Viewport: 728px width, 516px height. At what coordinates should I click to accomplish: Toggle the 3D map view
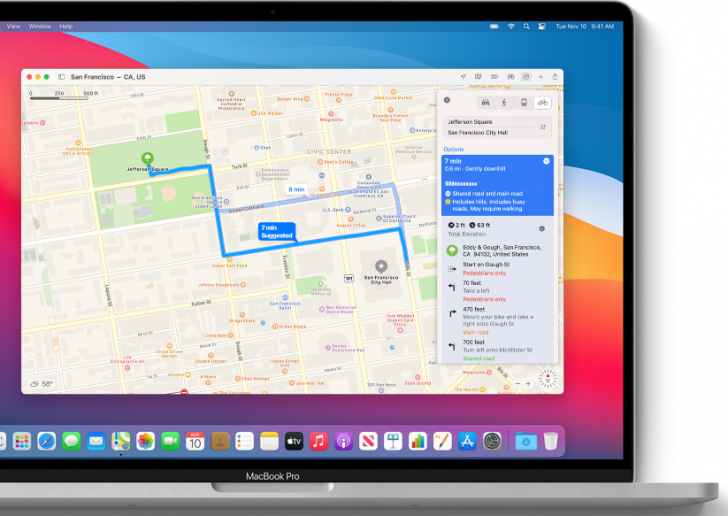(494, 77)
